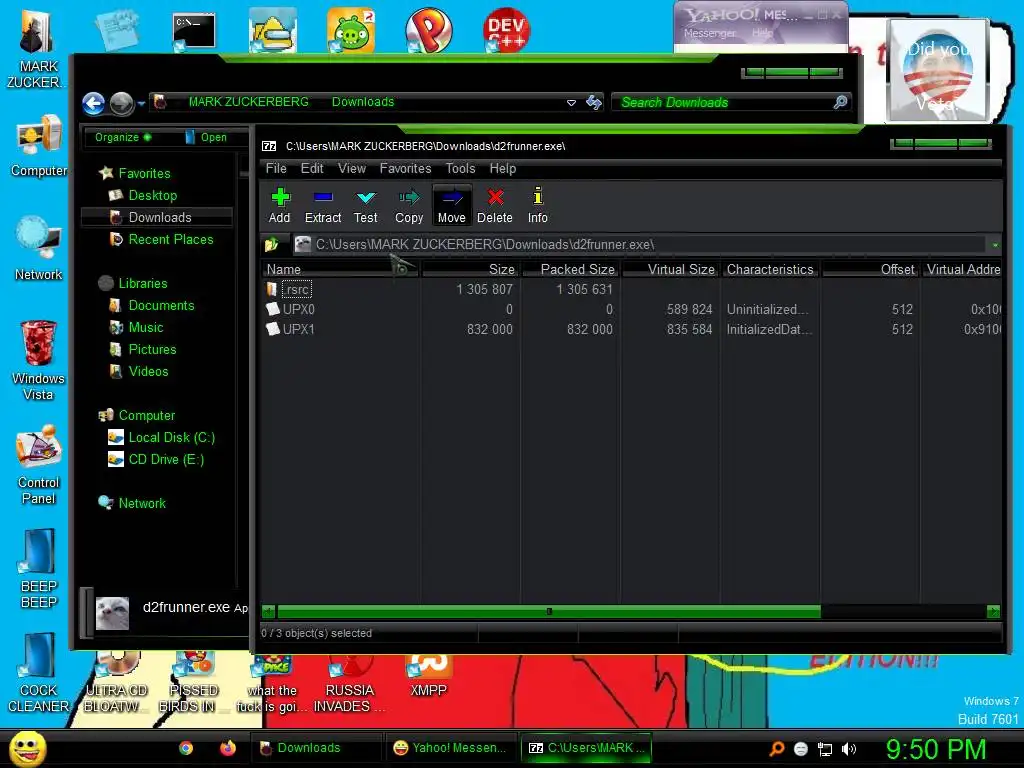Open the Tools menu in 7-Zip
Viewport: 1024px width, 768px height.
460,168
